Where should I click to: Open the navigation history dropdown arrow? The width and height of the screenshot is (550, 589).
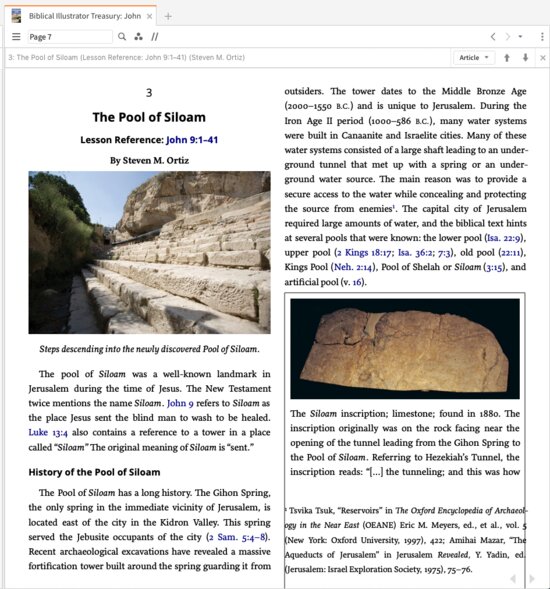(x=520, y=36)
